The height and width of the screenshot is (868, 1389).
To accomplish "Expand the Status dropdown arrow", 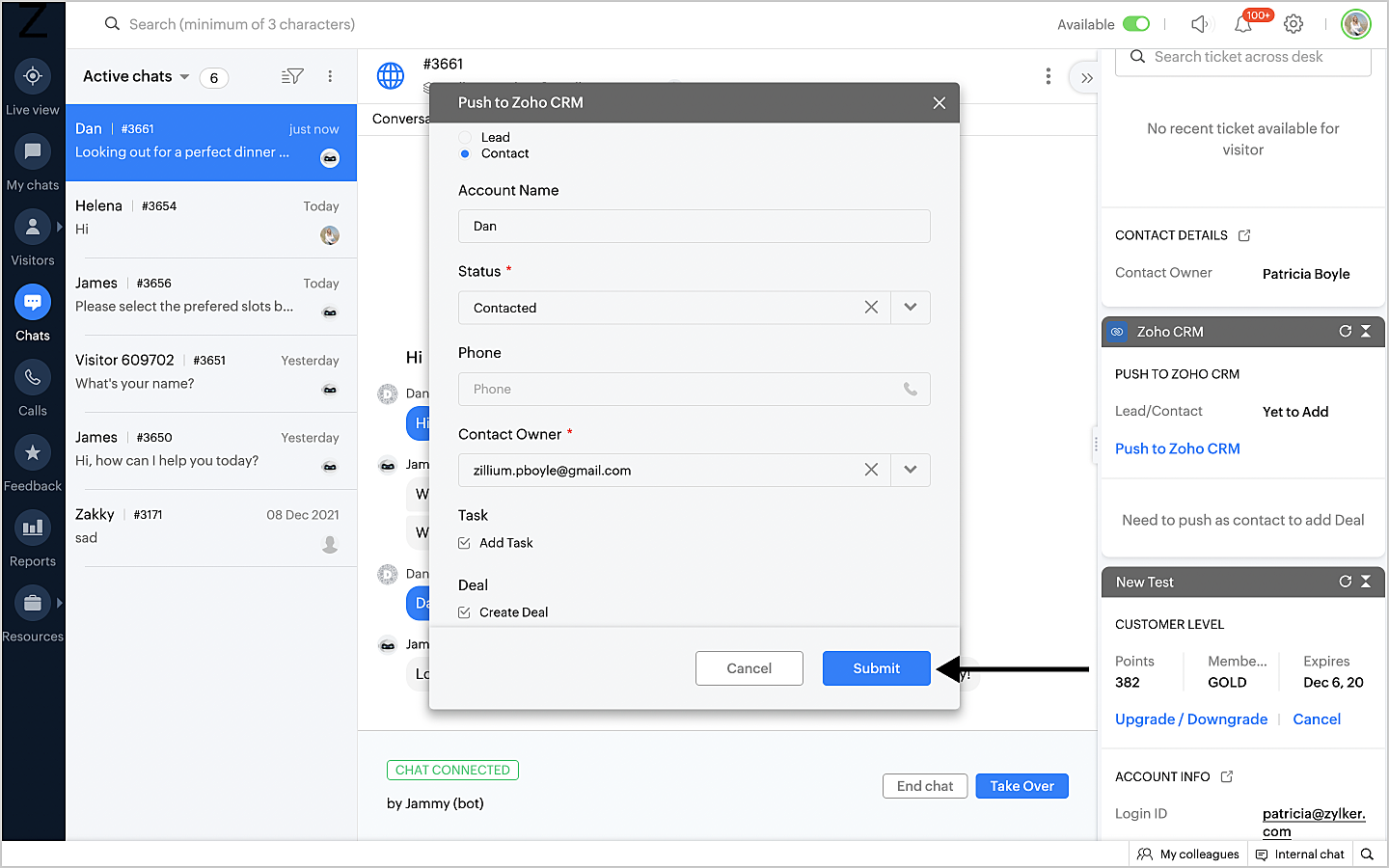I will (x=911, y=307).
